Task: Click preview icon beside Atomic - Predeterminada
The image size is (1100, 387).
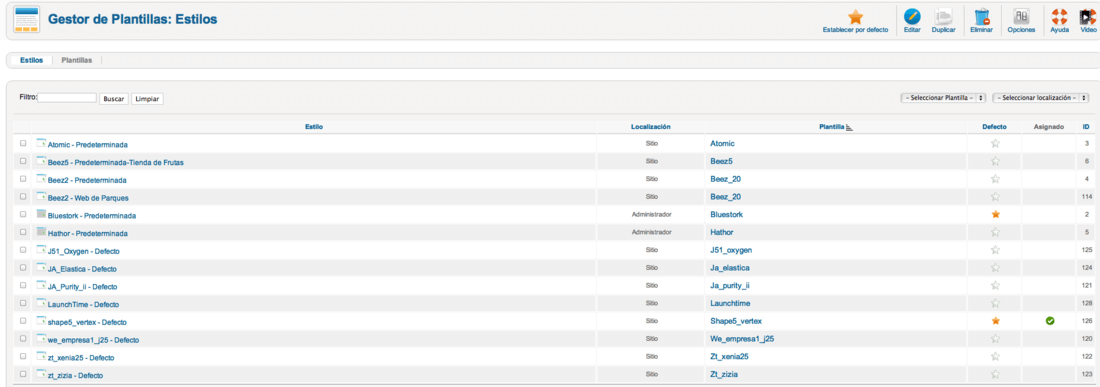Action: coord(41,143)
